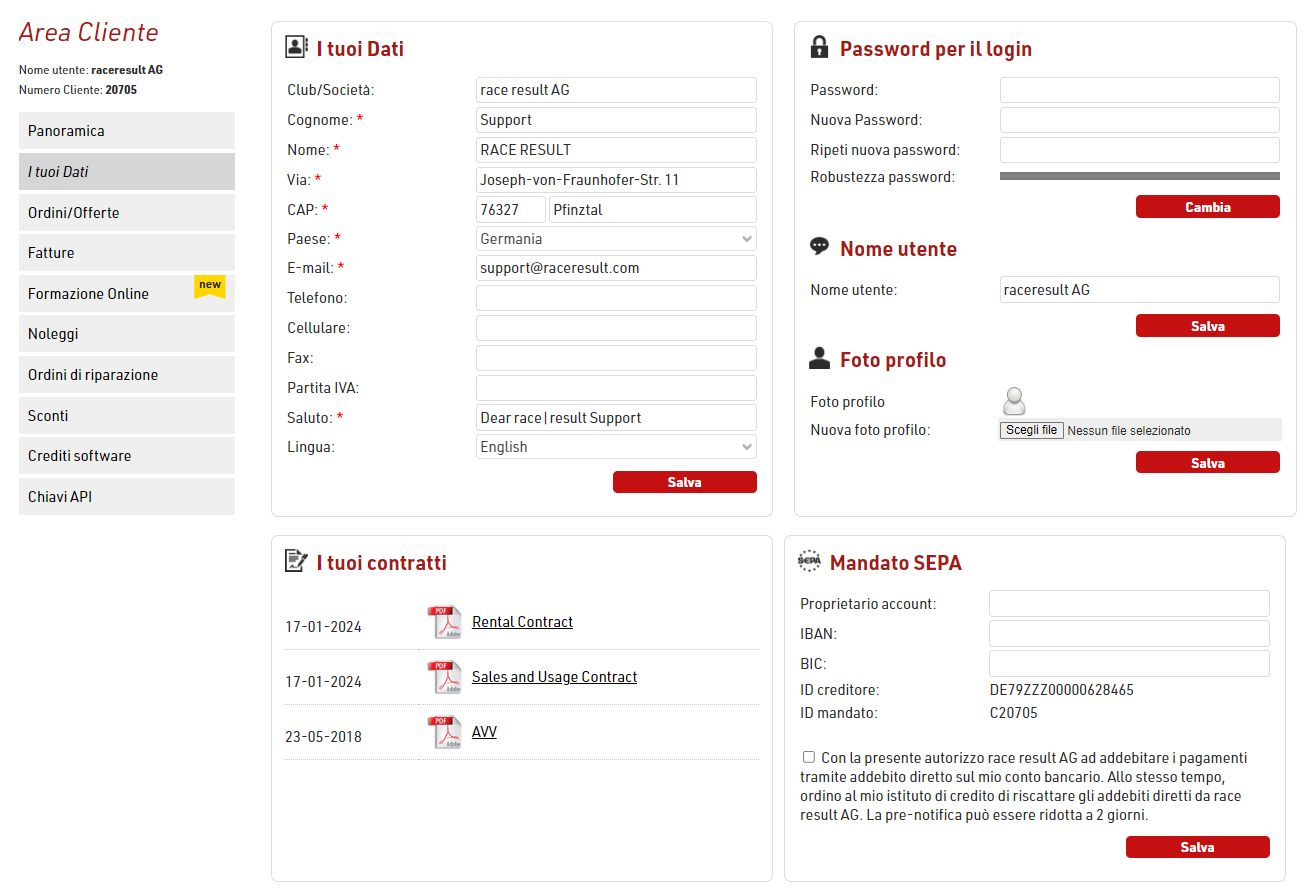The height and width of the screenshot is (892, 1304).
Task: Click the profile photo avatar icon
Action: 1014,401
